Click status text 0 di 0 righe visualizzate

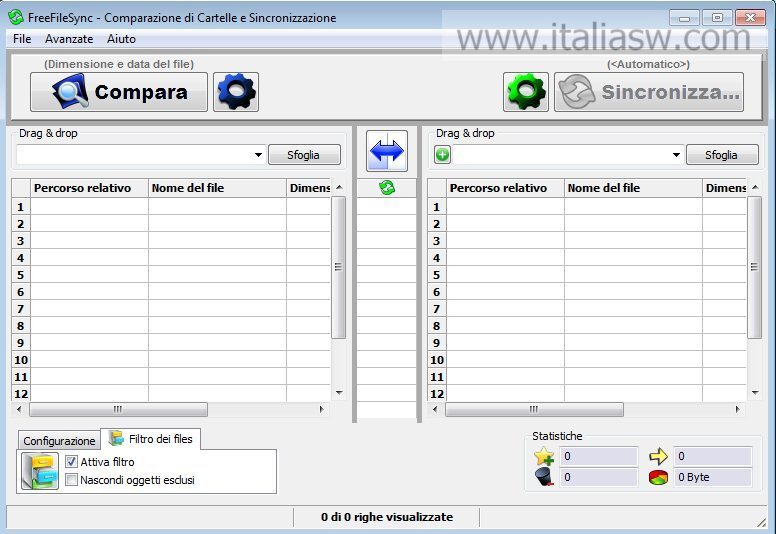tap(387, 517)
